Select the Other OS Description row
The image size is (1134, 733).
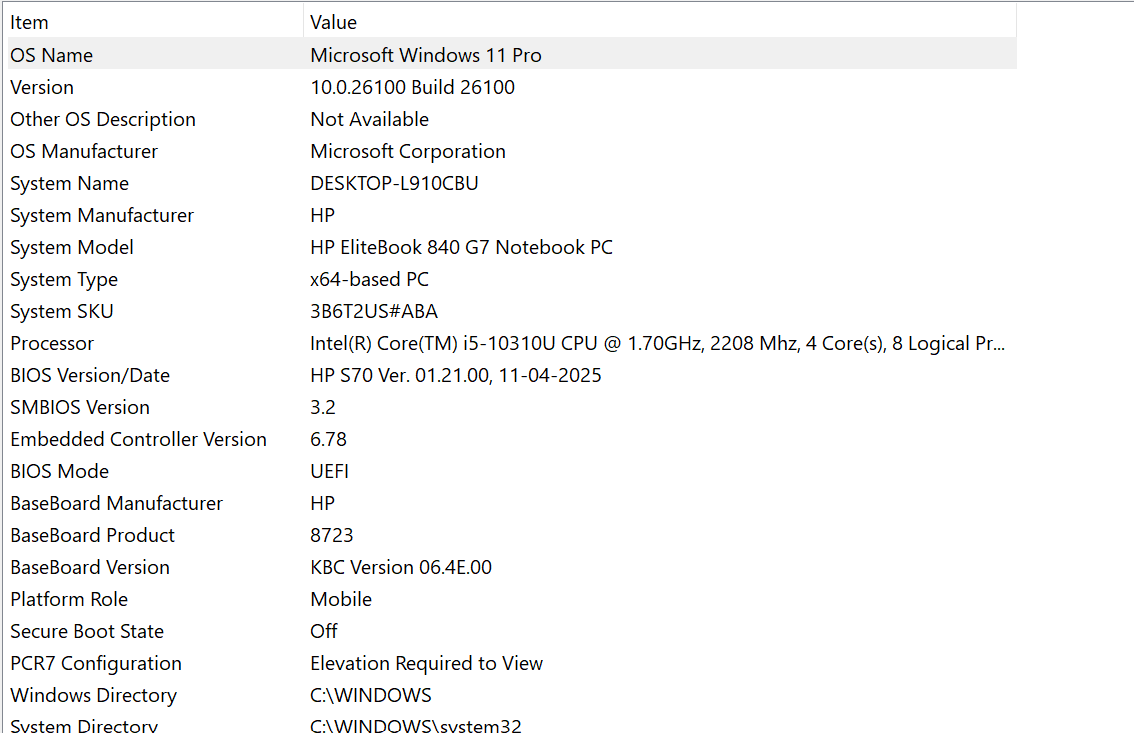(512, 119)
